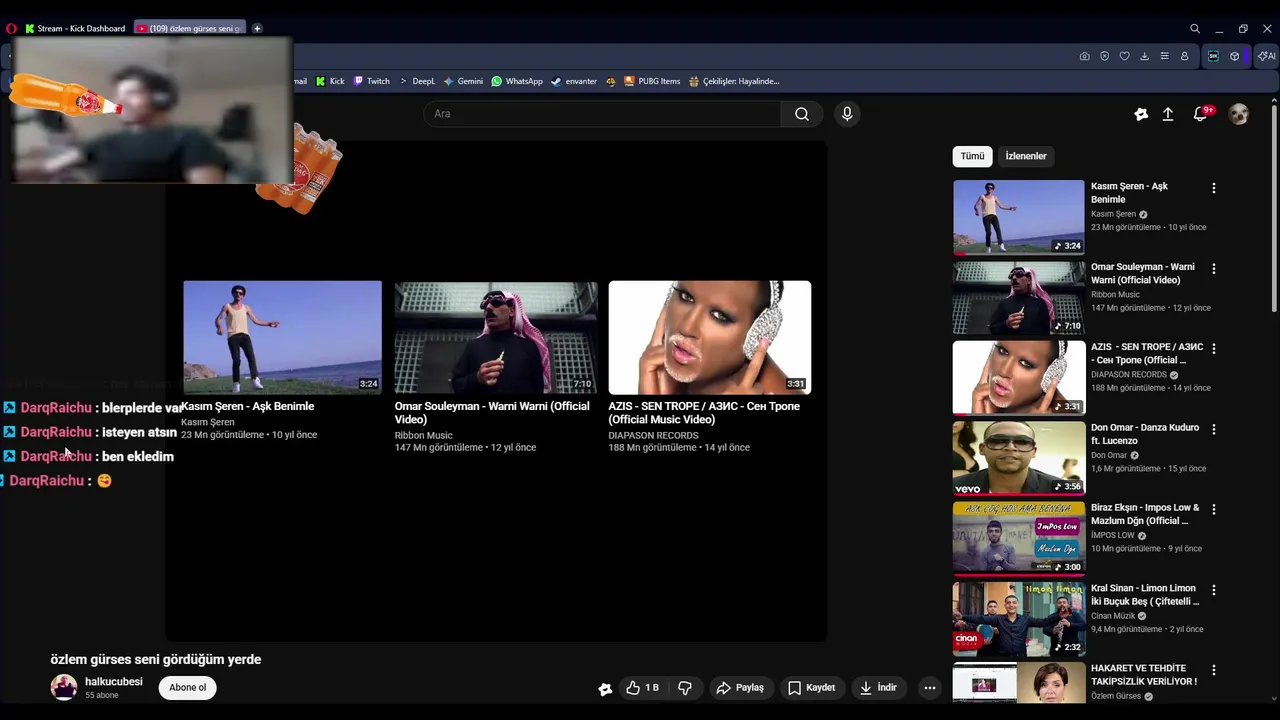The image size is (1280, 720).
Task: Open the AI assistant button in toolbar
Action: 1266,56
